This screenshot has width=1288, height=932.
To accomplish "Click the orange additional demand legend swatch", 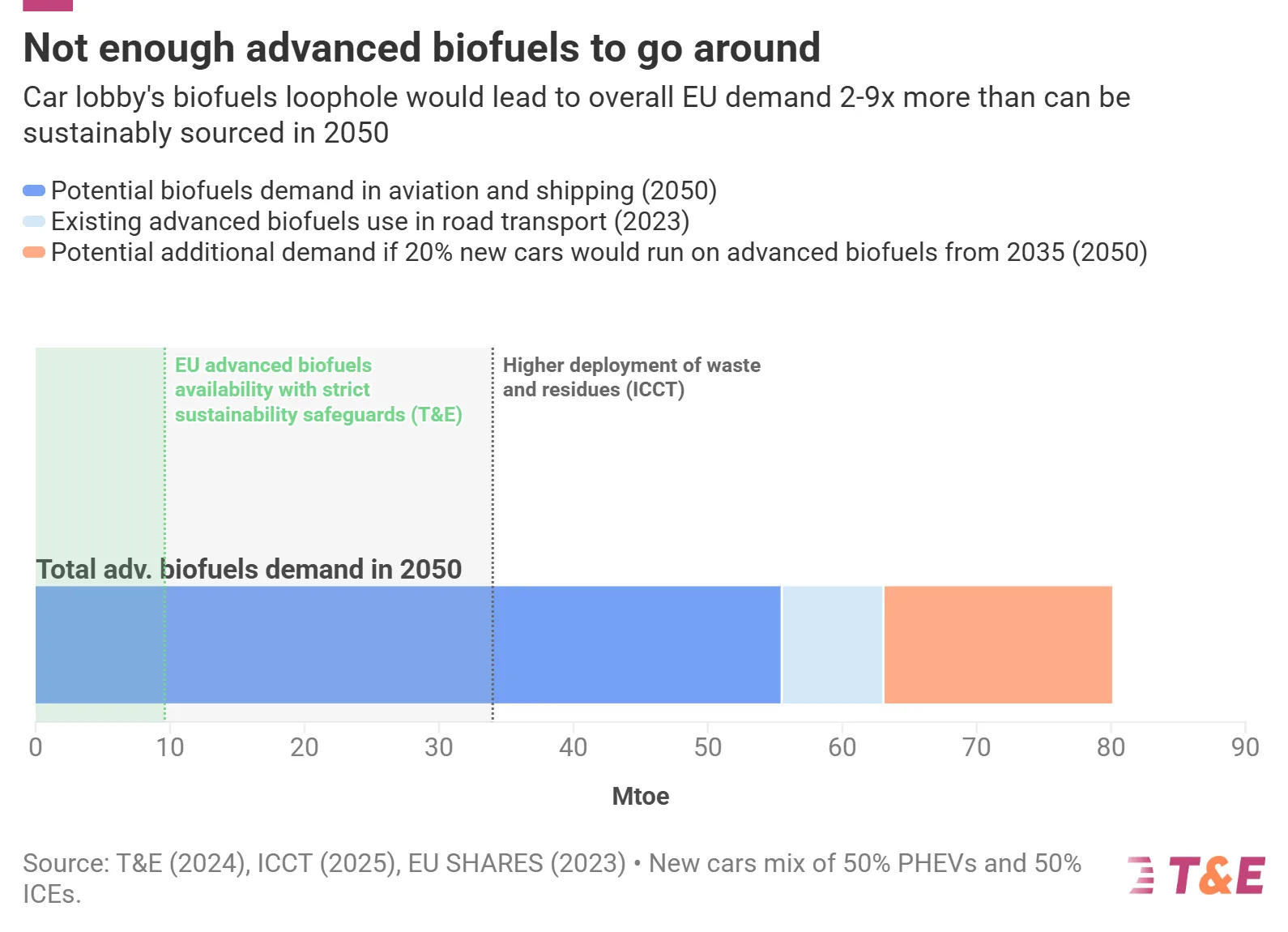I will [x=34, y=253].
